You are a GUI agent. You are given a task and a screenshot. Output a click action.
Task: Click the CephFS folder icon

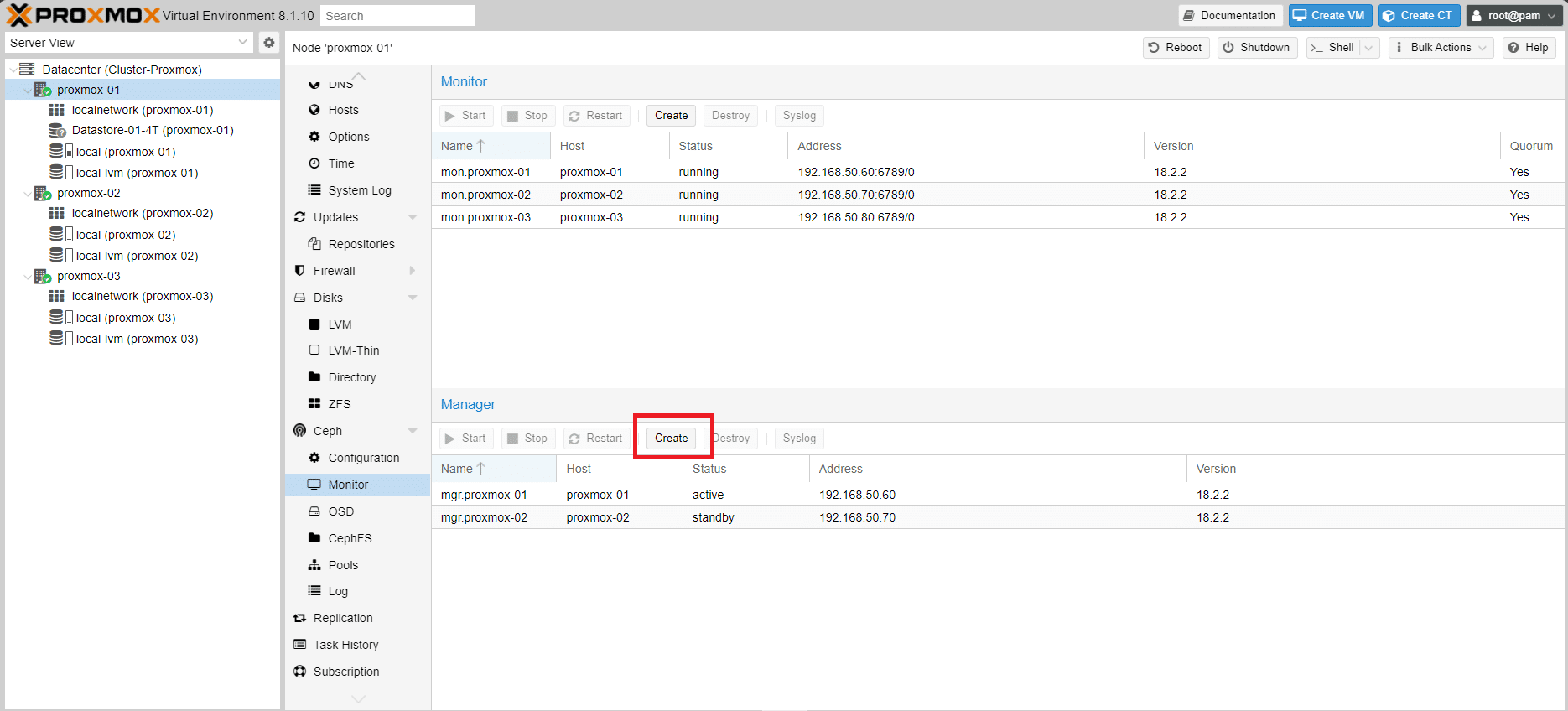[x=314, y=538]
